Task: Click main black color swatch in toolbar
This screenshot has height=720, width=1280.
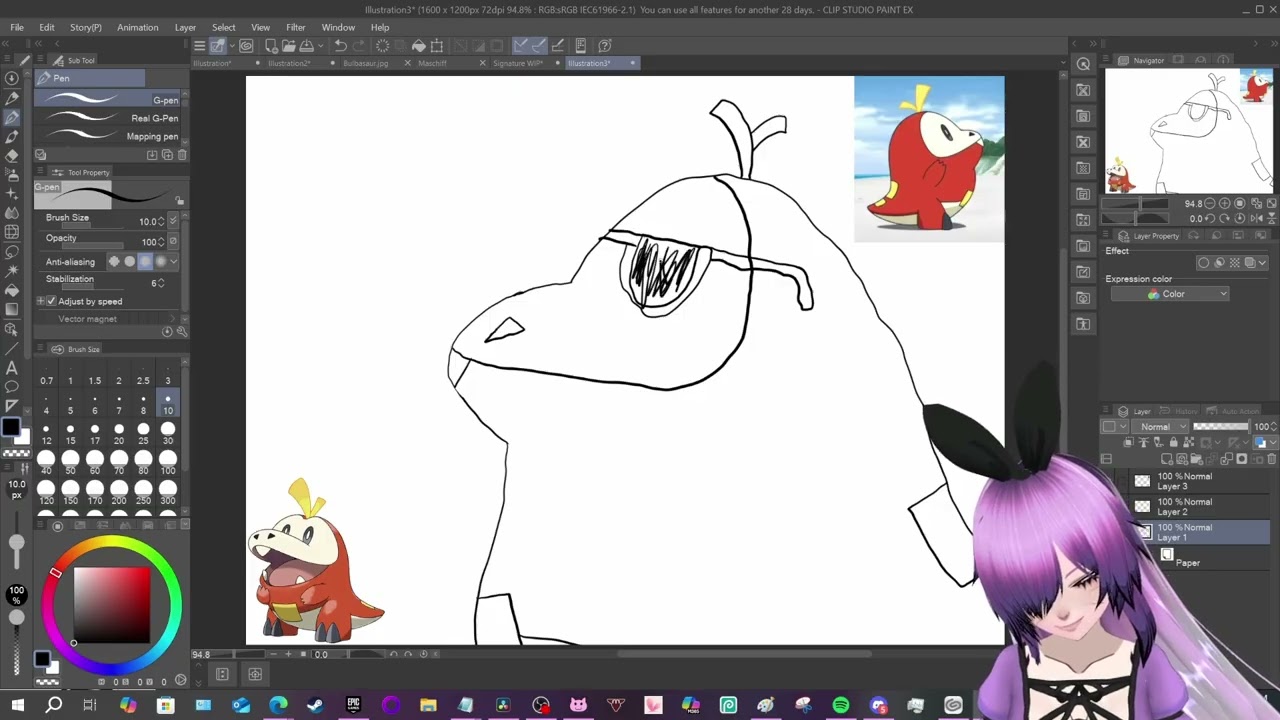Action: (x=10, y=428)
